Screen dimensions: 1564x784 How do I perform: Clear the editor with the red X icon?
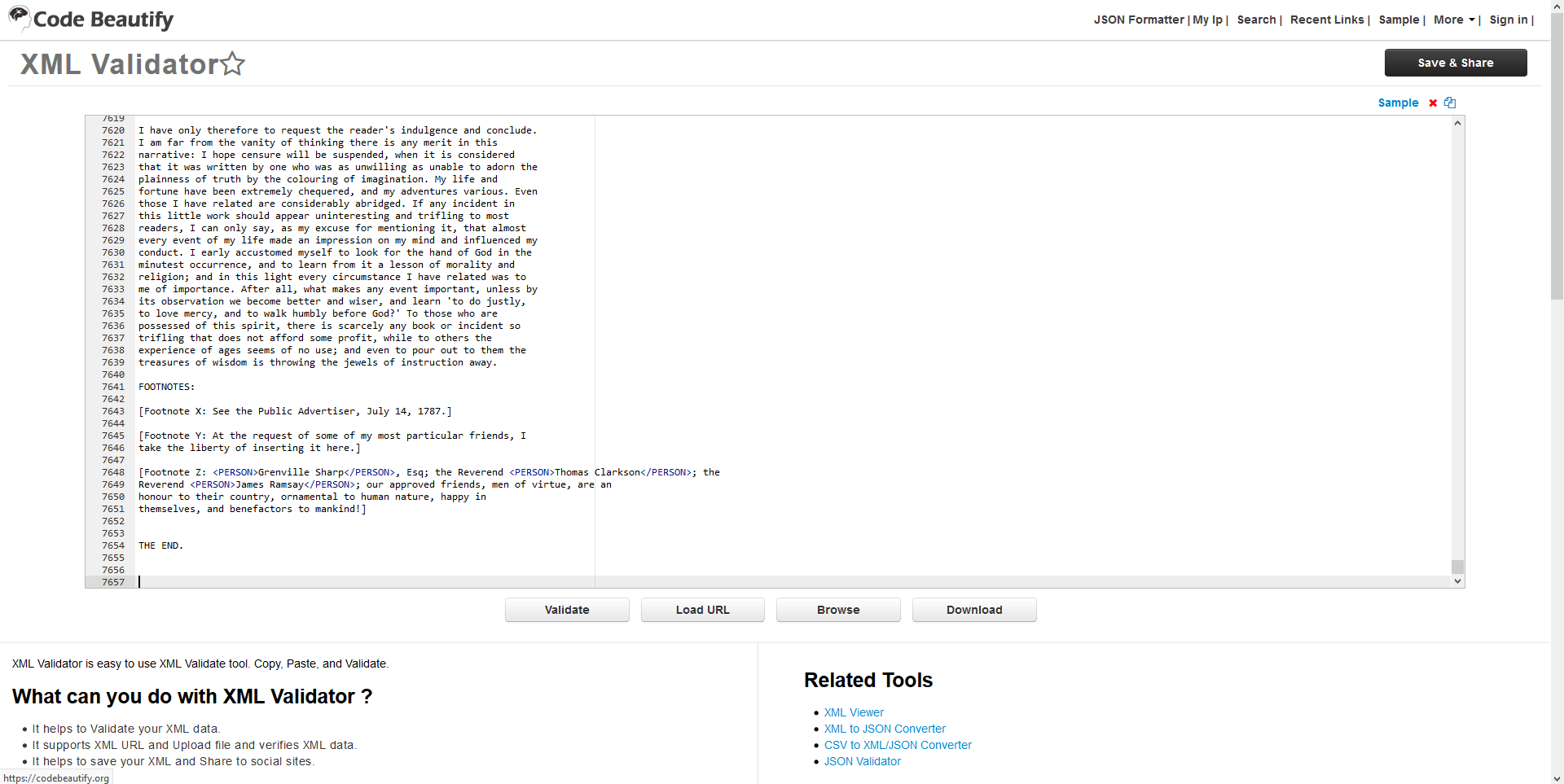pyautogui.click(x=1433, y=103)
